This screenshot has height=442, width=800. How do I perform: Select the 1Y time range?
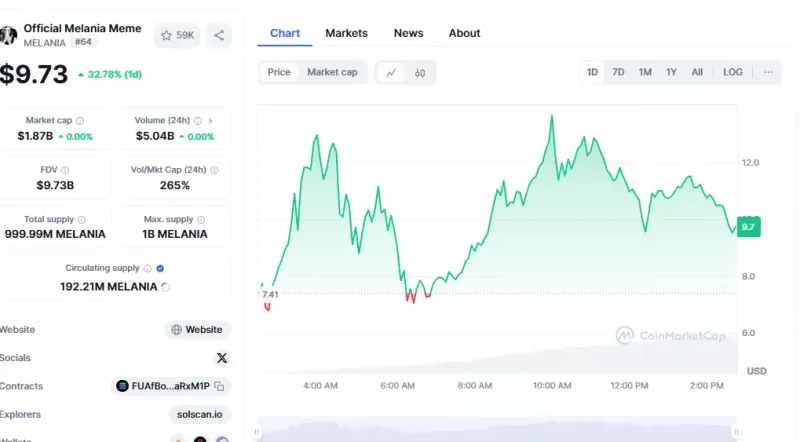(x=672, y=72)
